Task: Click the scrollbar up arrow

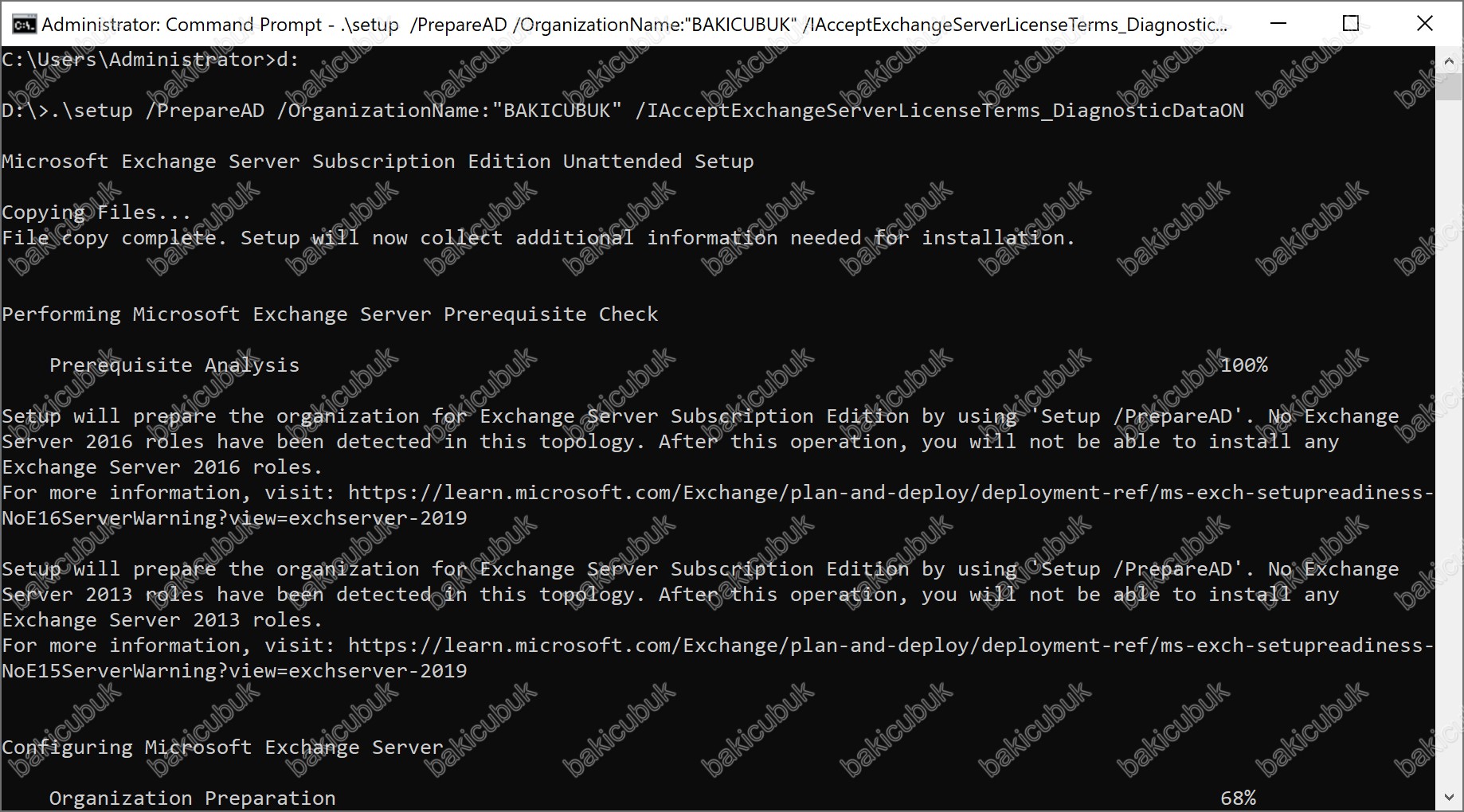Action: (1449, 61)
